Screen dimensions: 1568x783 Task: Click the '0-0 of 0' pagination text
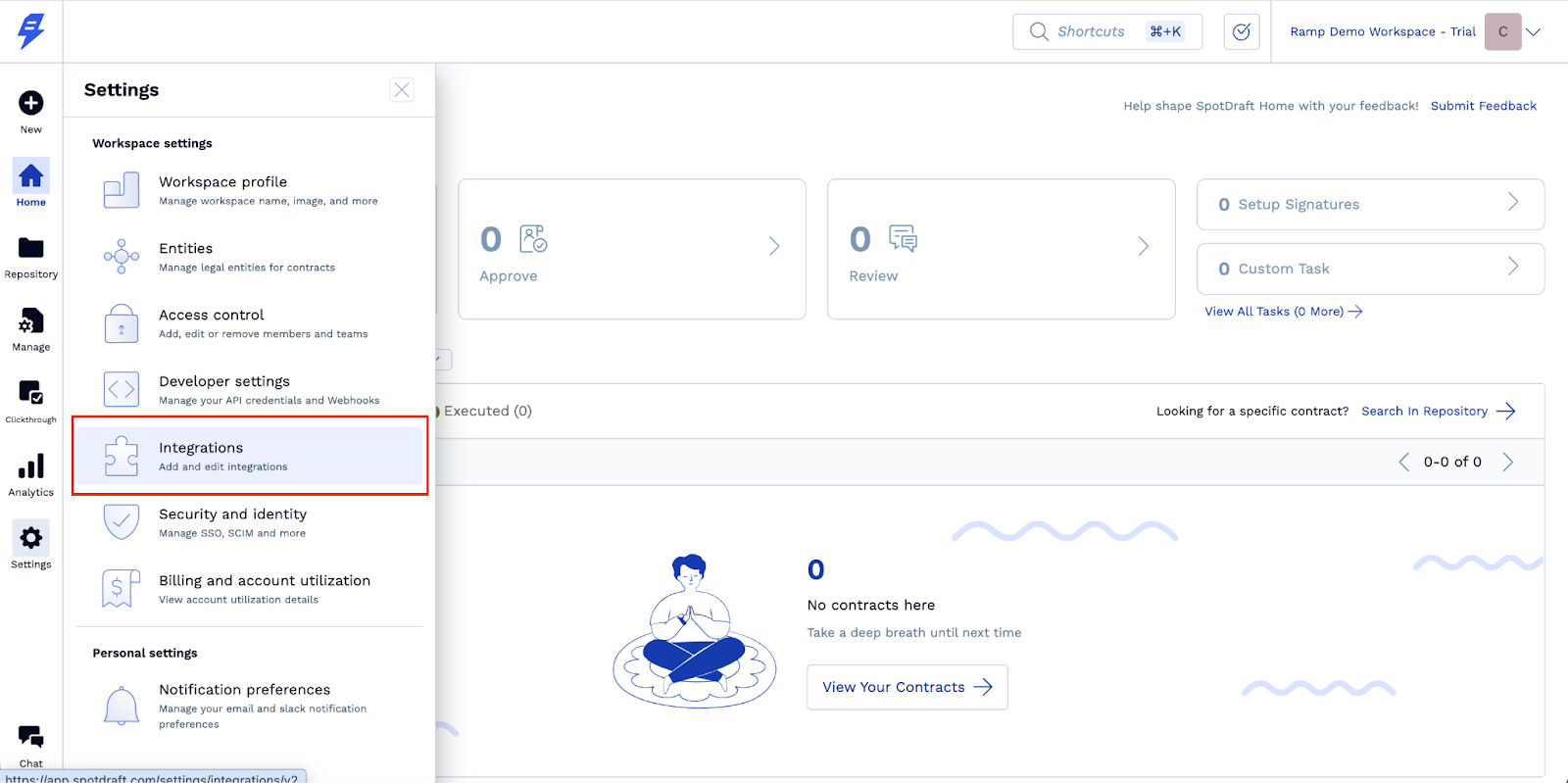1452,462
